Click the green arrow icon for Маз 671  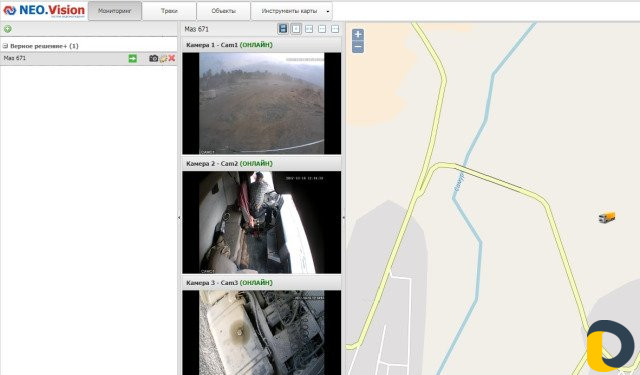pos(133,58)
